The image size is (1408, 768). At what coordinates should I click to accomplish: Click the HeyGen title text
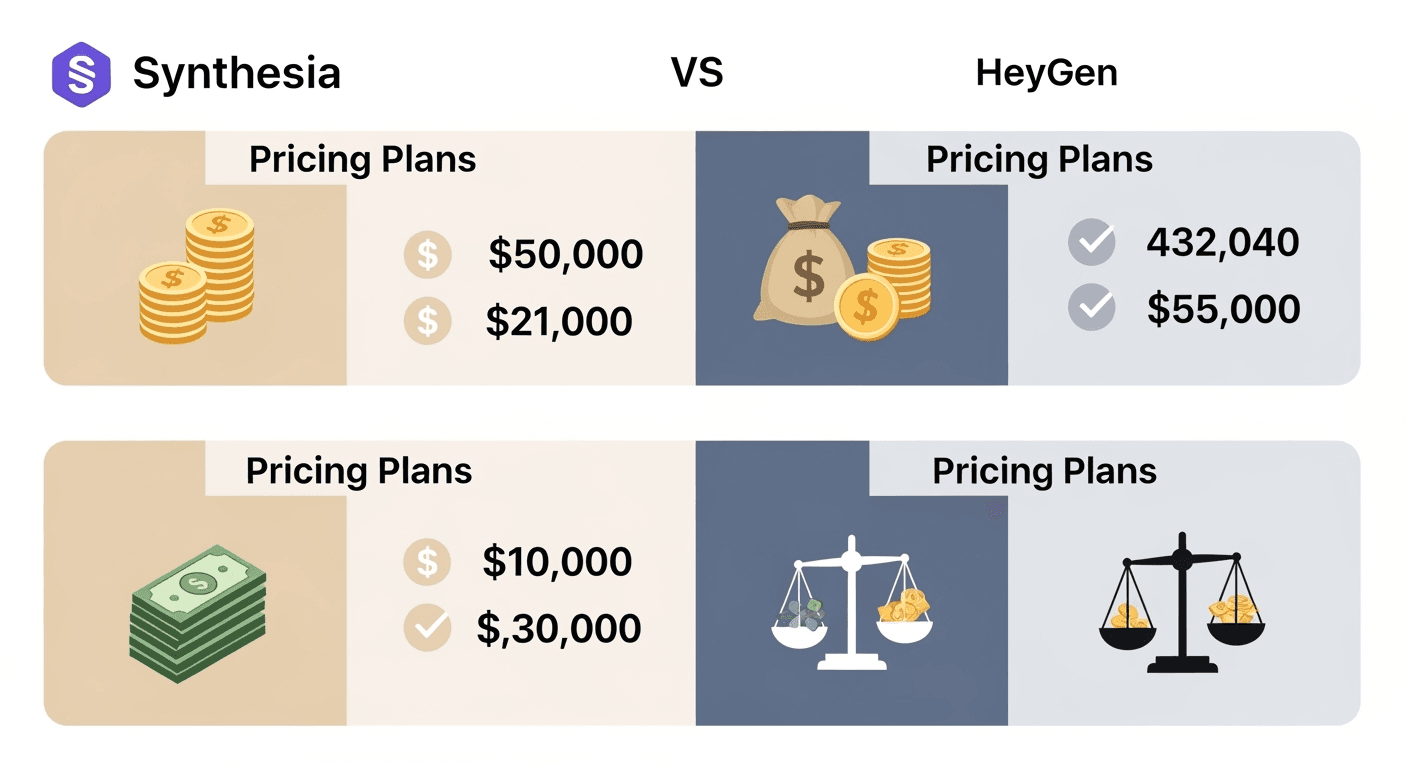click(x=1046, y=74)
